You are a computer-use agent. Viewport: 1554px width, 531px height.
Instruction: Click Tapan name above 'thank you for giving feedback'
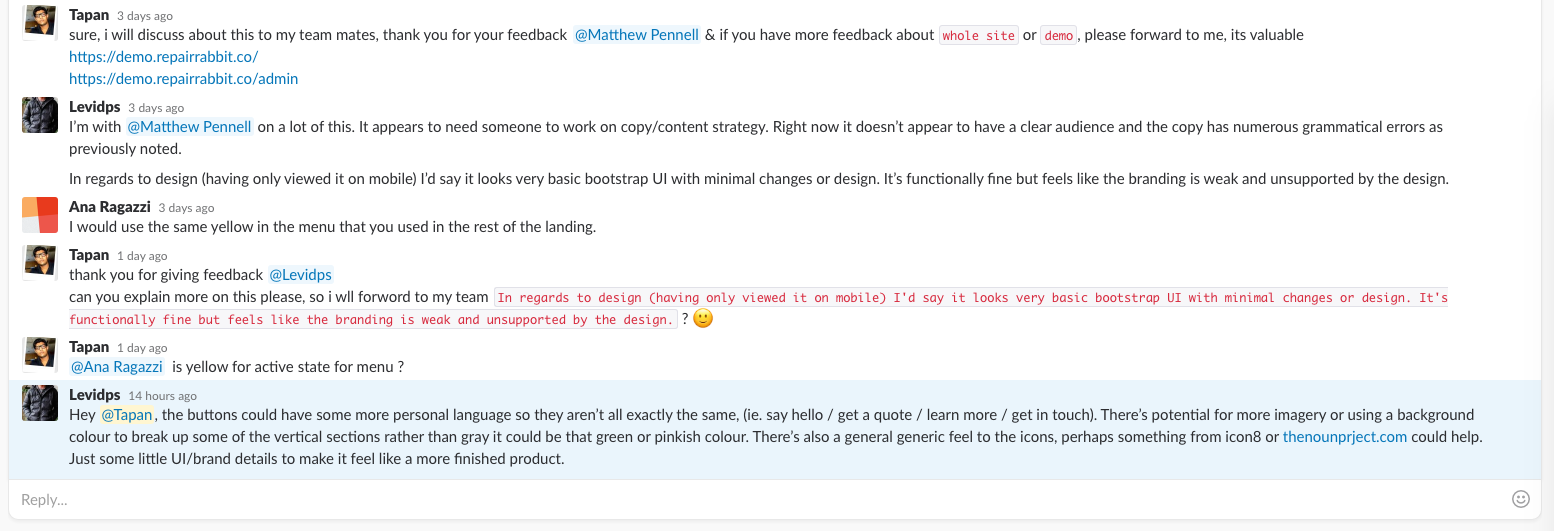(89, 255)
